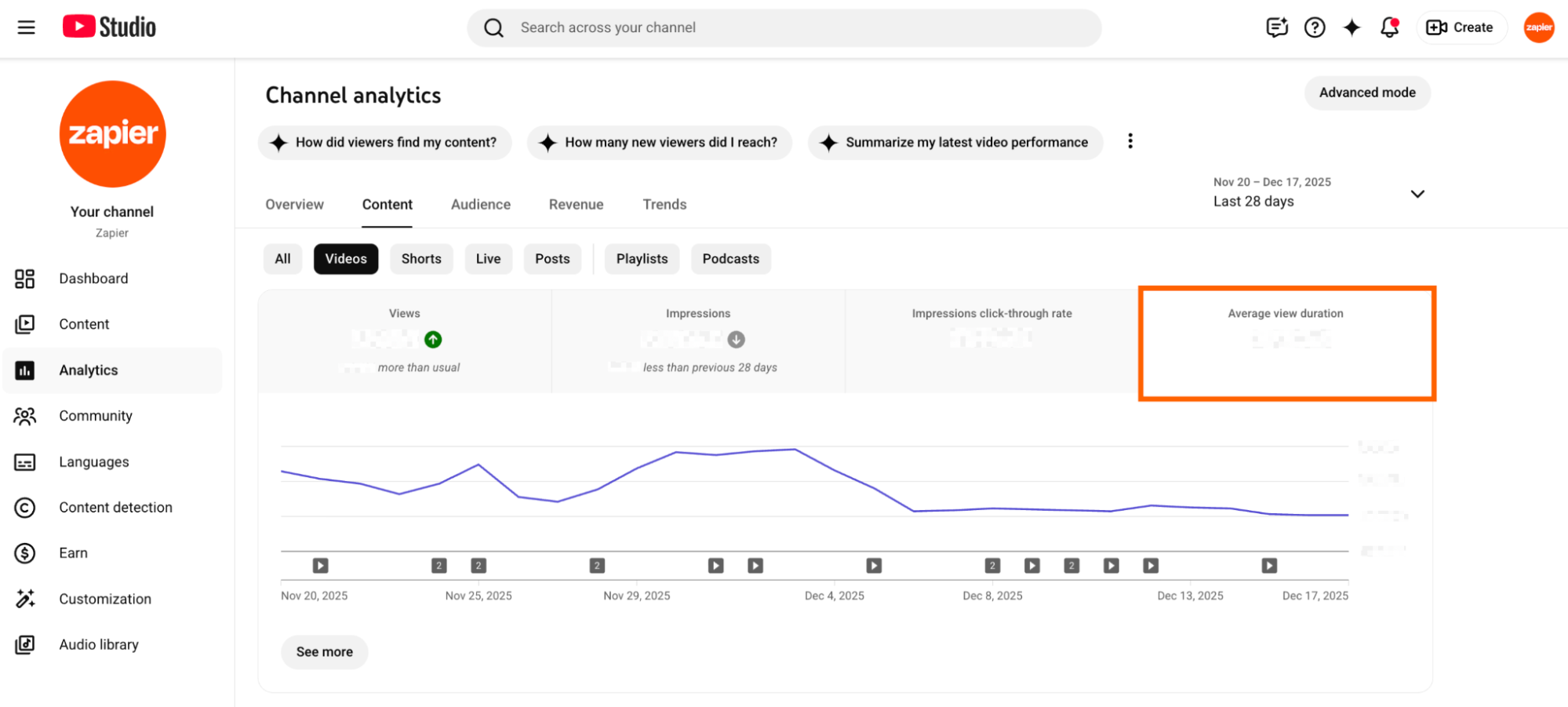Click the Advanced mode button
The image size is (1568, 707).
click(x=1367, y=93)
